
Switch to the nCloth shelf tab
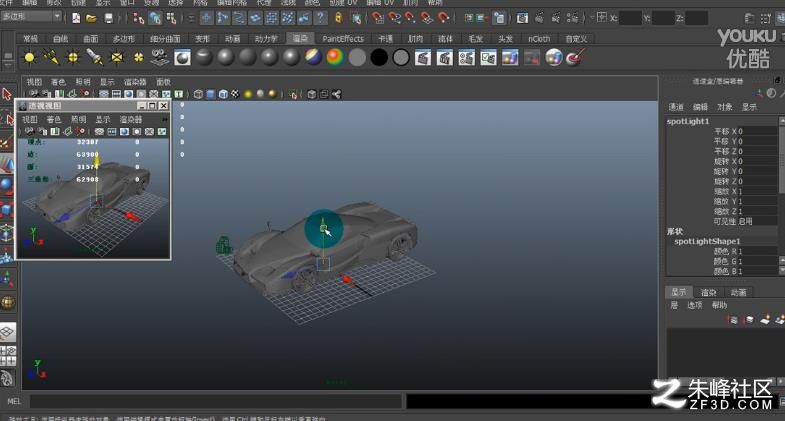(539, 39)
